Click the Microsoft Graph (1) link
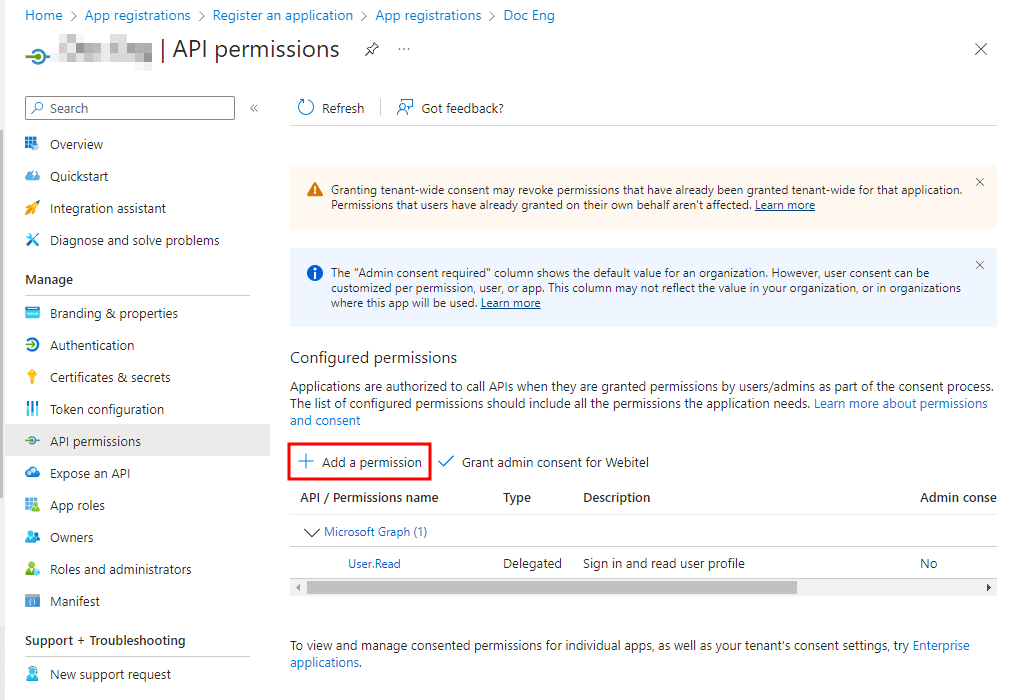Image resolution: width=1016 pixels, height=700 pixels. 375,531
